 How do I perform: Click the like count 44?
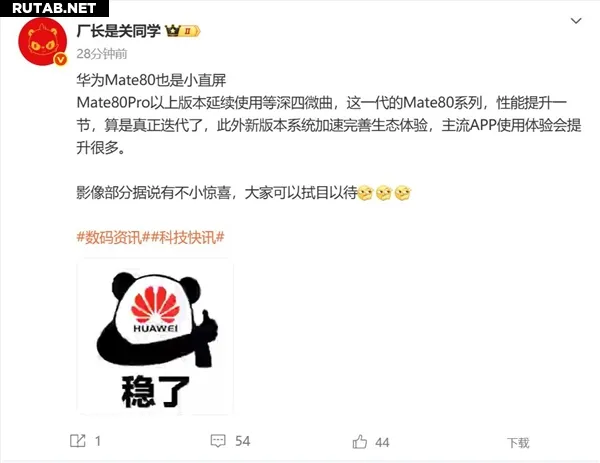click(x=382, y=443)
